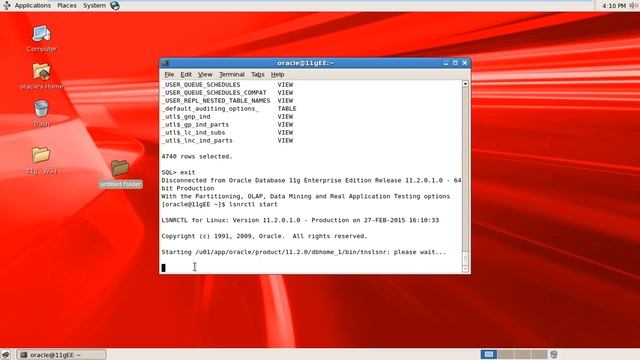Click the 'SQL> exit' line
Viewport: 640px width, 360px height.
(178, 172)
